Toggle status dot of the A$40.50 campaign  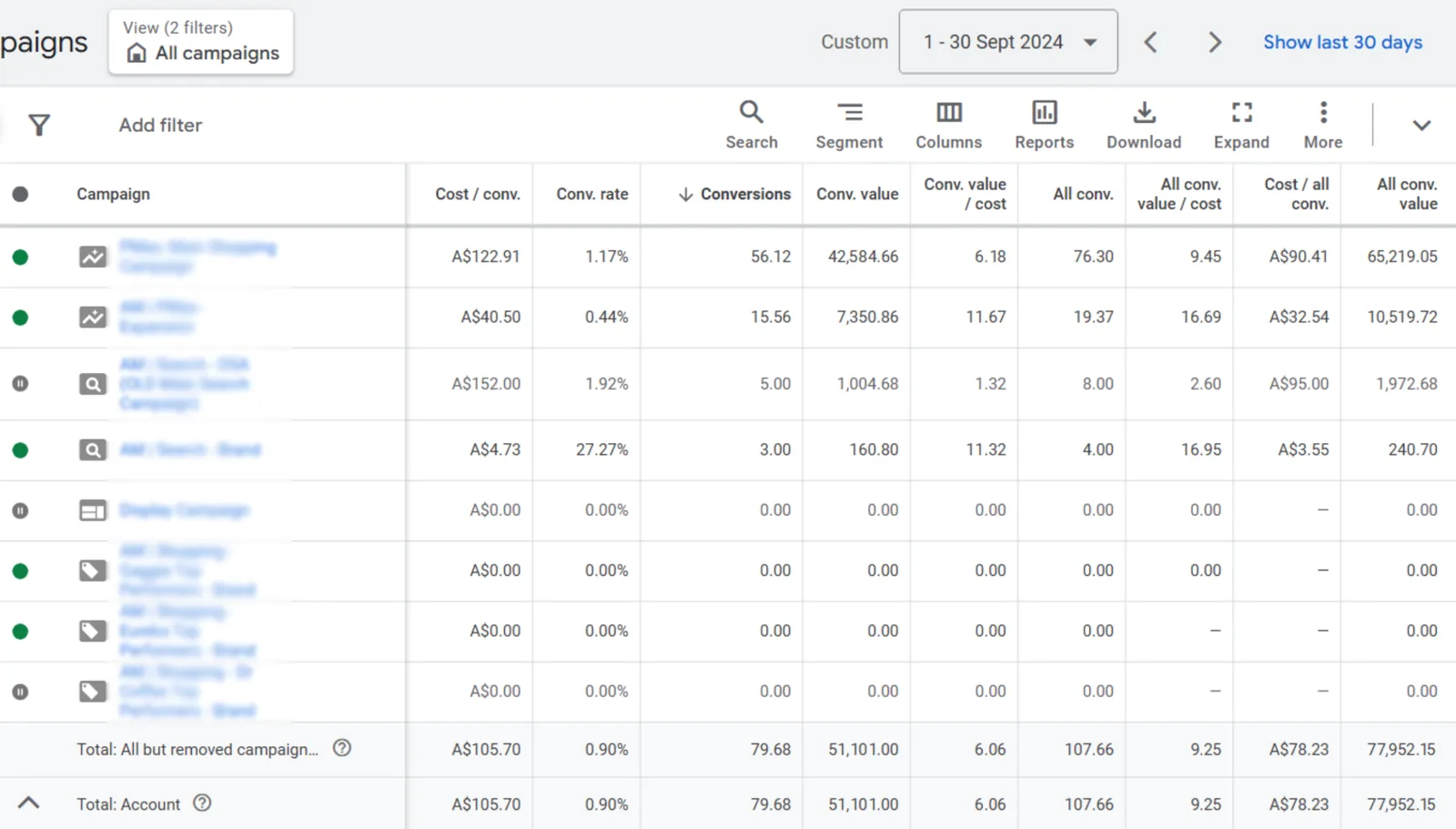[x=20, y=318]
